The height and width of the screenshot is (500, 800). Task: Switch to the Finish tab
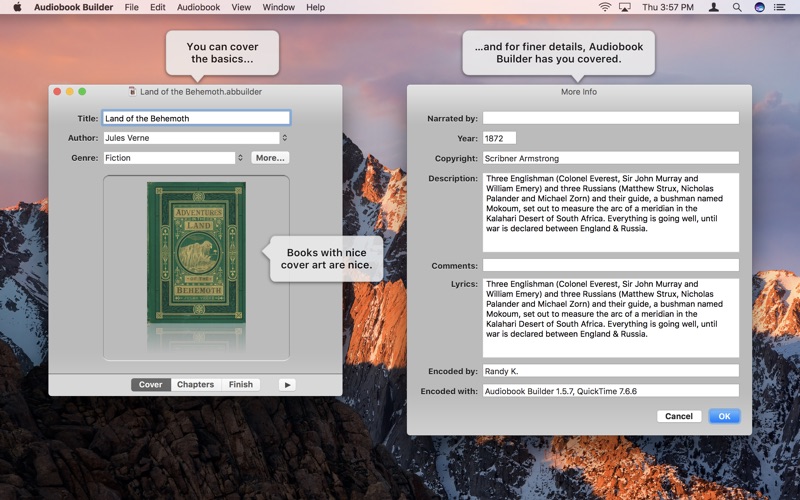pyautogui.click(x=241, y=385)
